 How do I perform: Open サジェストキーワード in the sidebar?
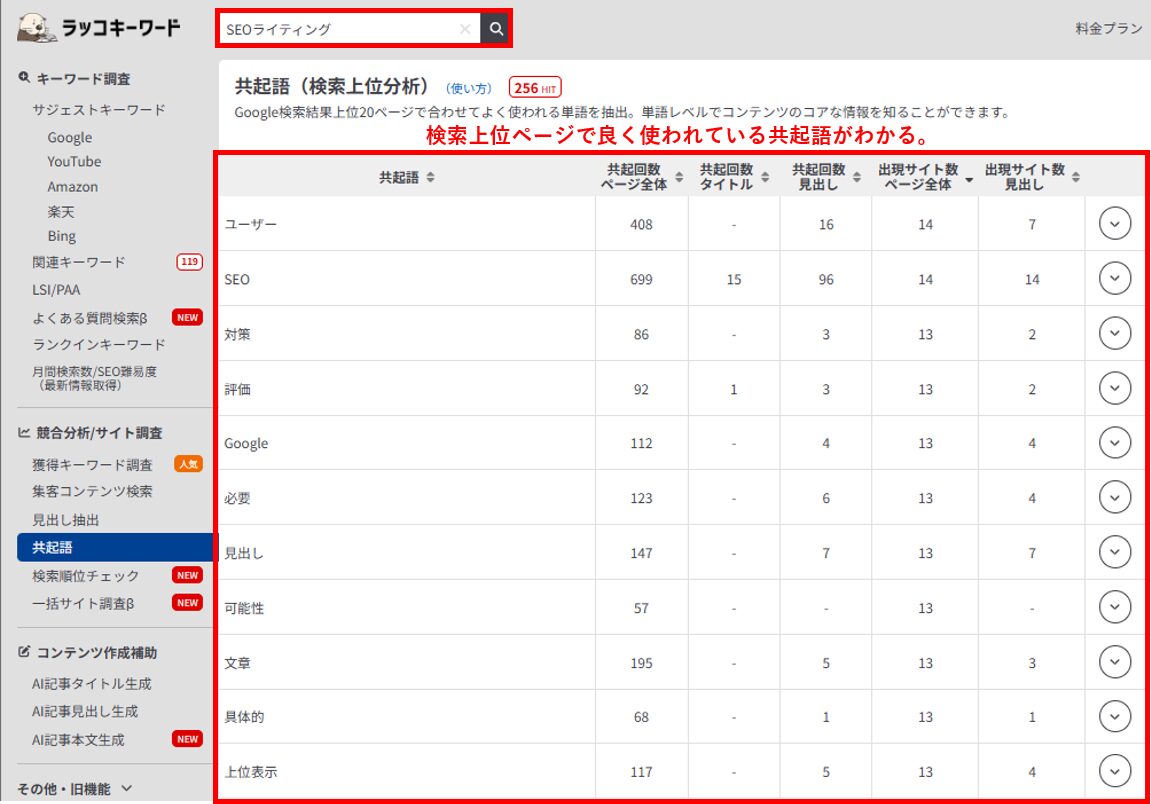[98, 109]
